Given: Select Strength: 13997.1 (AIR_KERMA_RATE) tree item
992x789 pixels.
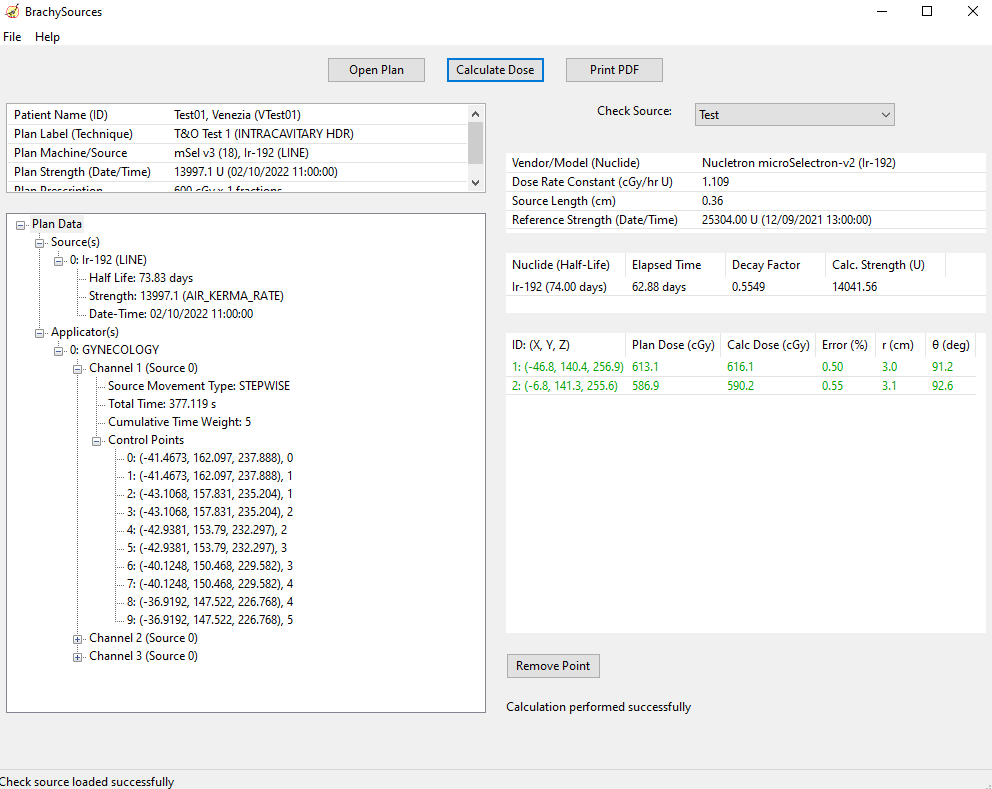Looking at the screenshot, I should click(186, 295).
